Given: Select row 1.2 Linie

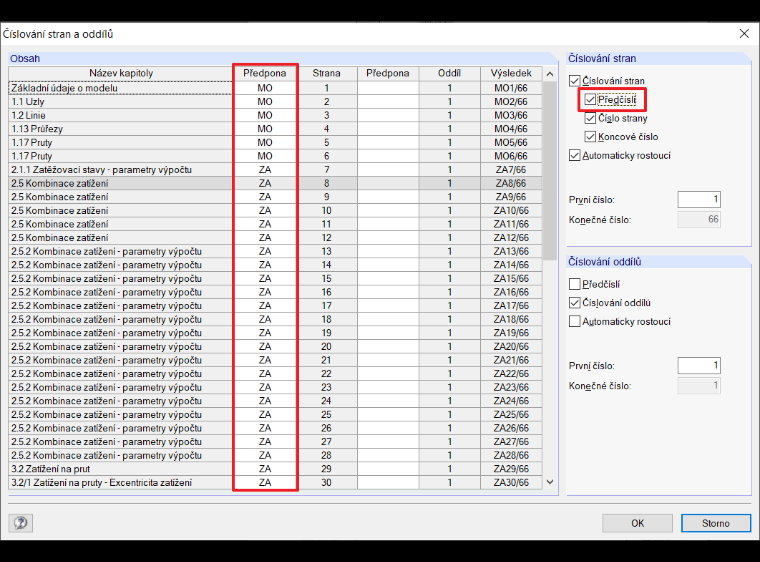Looking at the screenshot, I should point(121,115).
